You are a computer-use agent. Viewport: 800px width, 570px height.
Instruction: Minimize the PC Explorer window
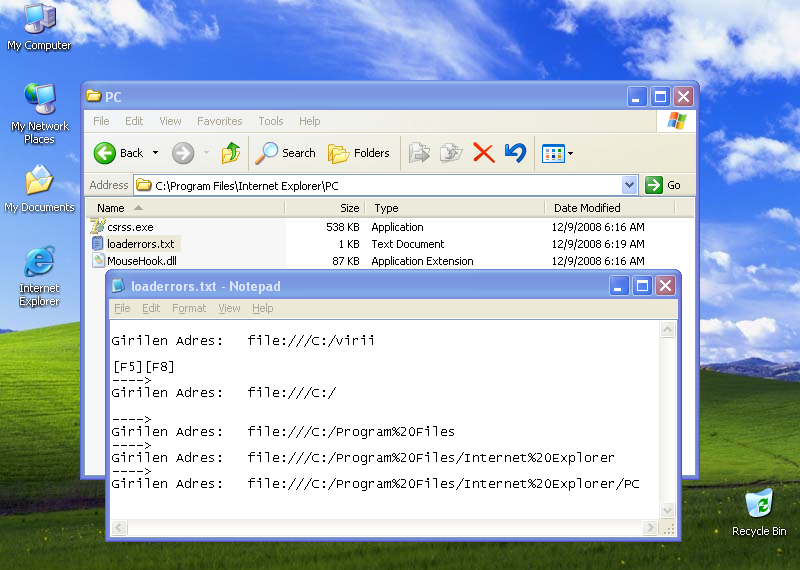coord(636,96)
